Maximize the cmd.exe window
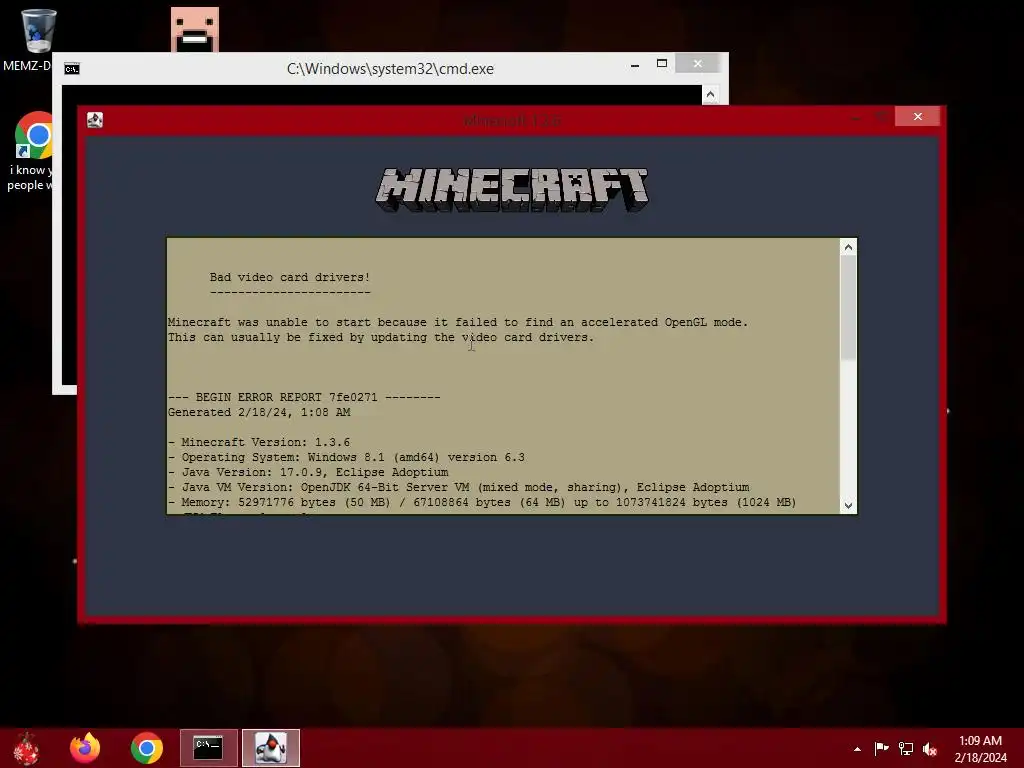Screen dimensions: 1024x768 point(662,63)
